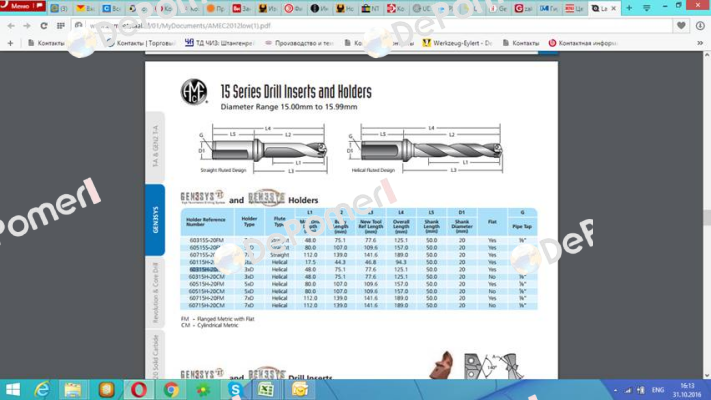
Task: Go forward to the next page
Action: point(27,26)
